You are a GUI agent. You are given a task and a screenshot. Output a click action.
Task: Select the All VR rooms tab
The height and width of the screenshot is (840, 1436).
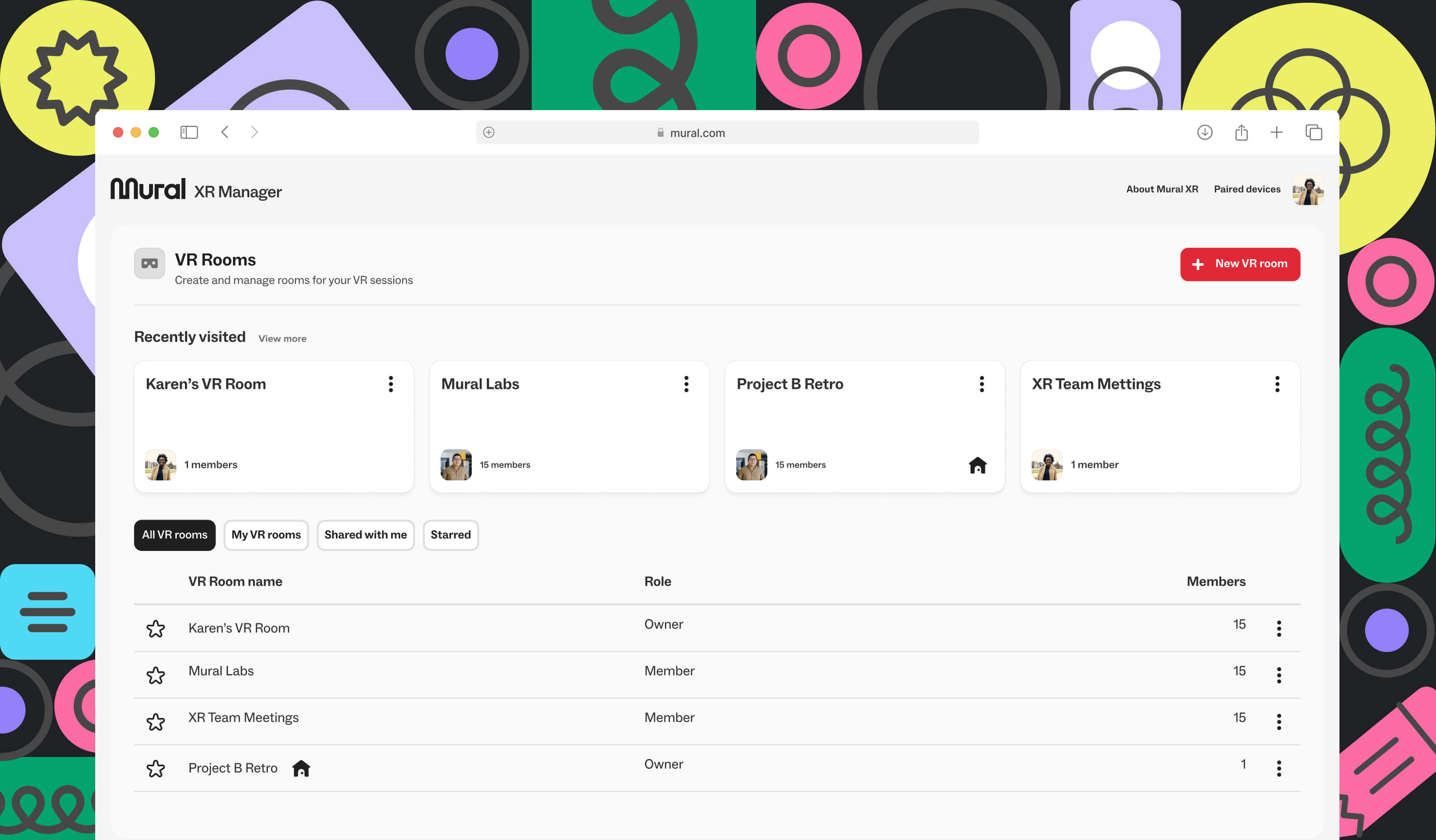tap(175, 536)
